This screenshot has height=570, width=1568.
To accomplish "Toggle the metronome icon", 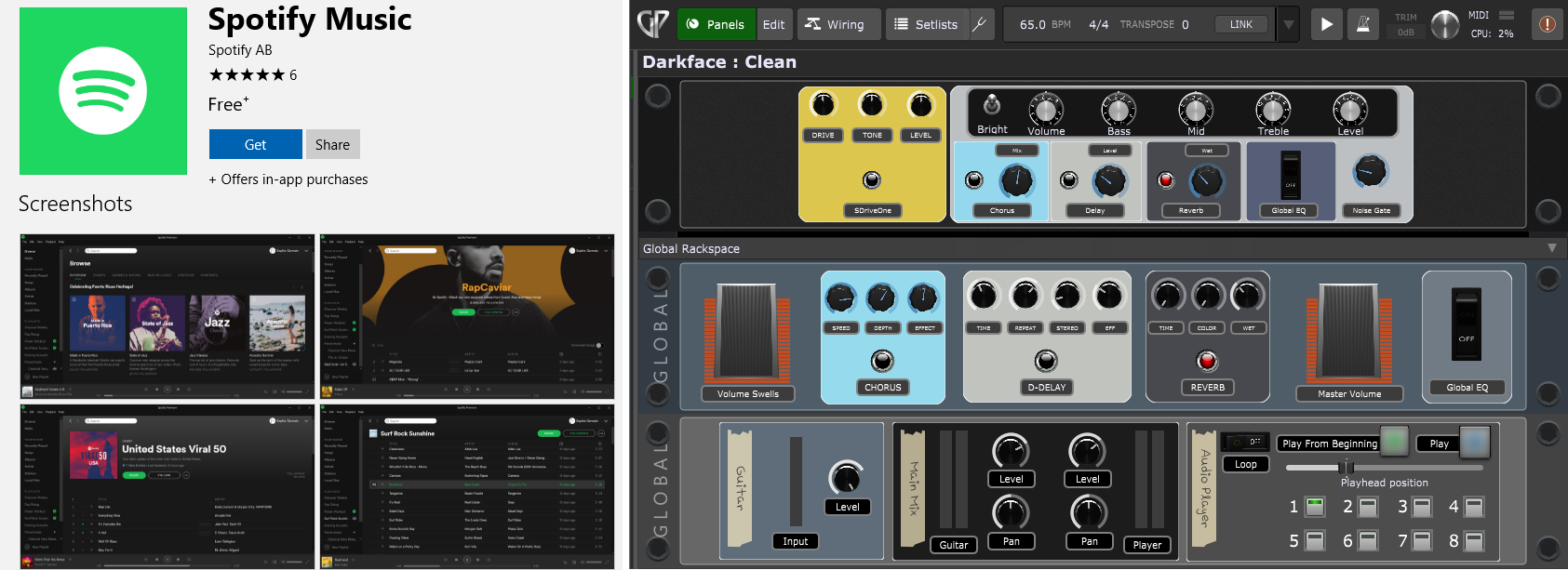I will [1362, 24].
